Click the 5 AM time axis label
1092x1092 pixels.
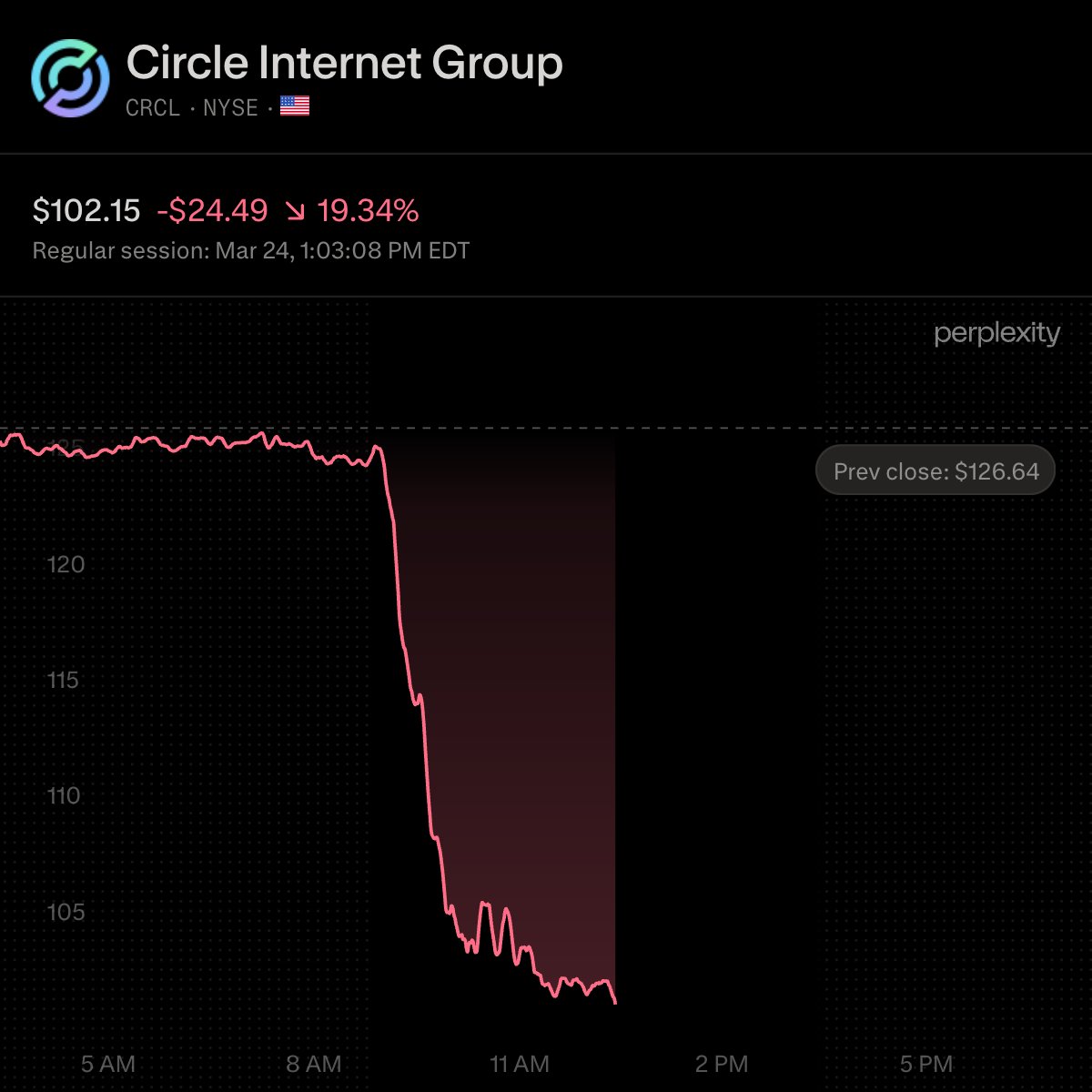pos(108,1064)
